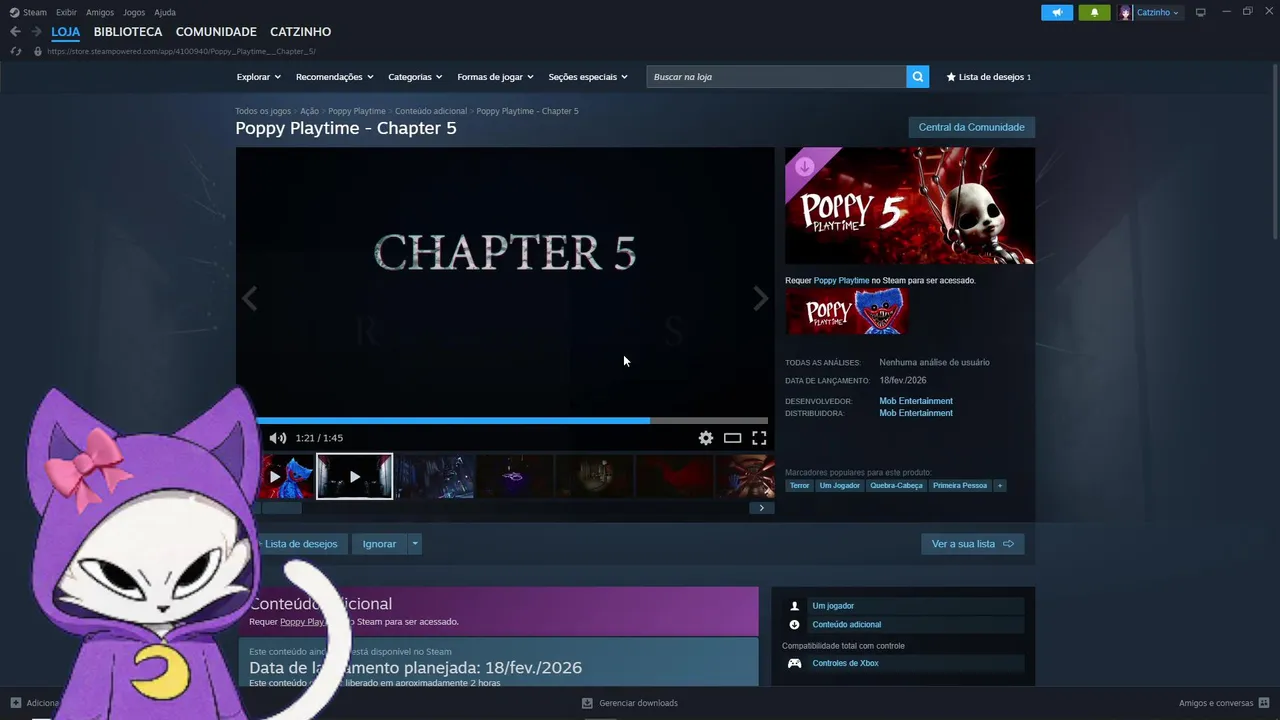
Task: Reload the store page with refresh icon
Action: [x=15, y=51]
